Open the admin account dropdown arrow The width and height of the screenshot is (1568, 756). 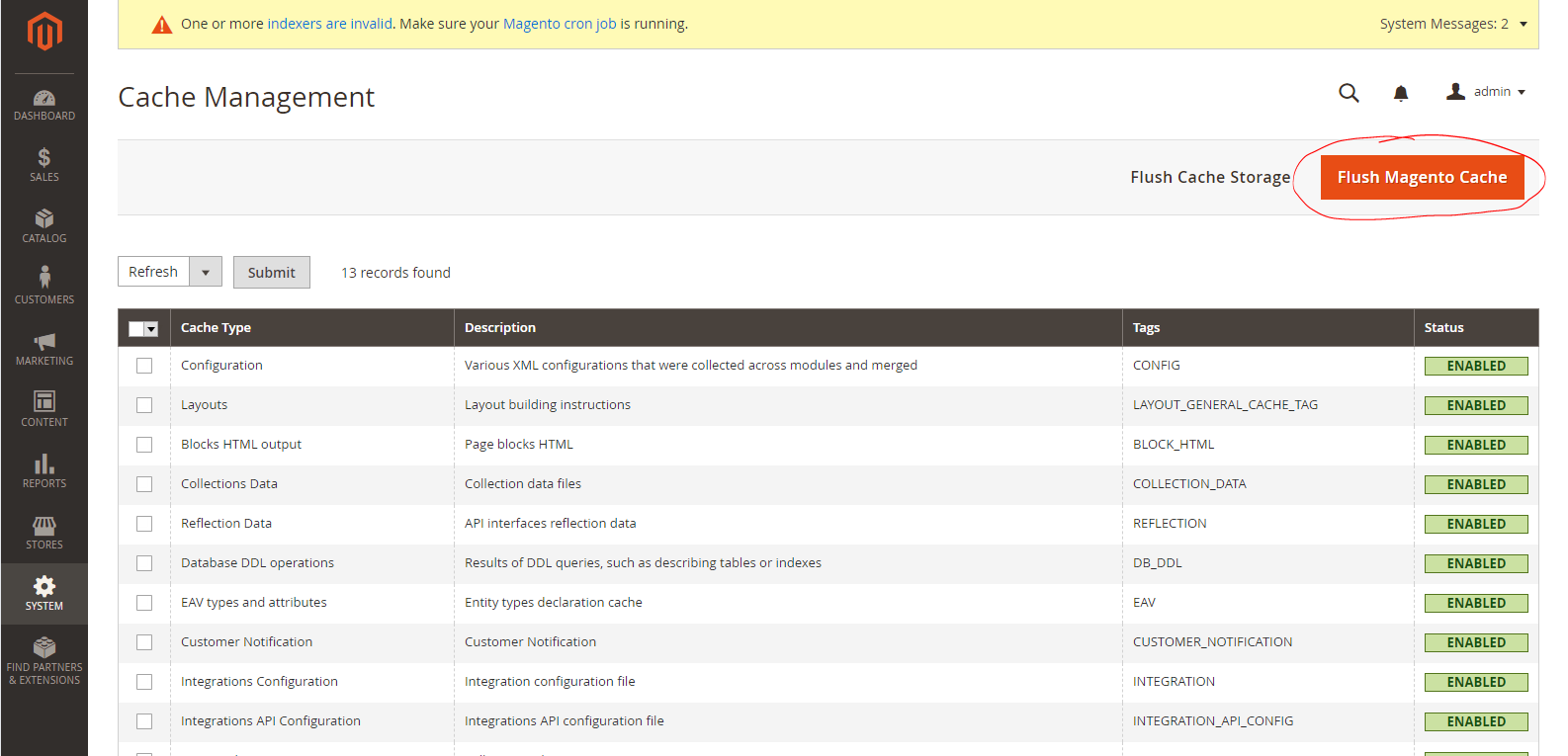coord(1522,92)
